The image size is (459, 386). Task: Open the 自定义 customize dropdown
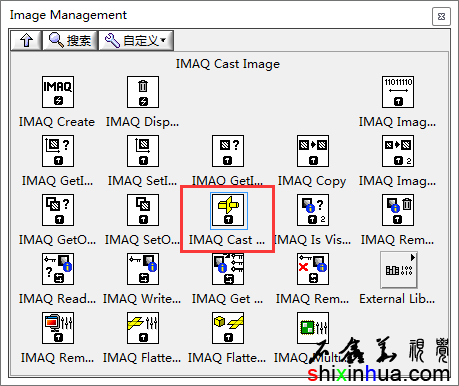click(136, 41)
